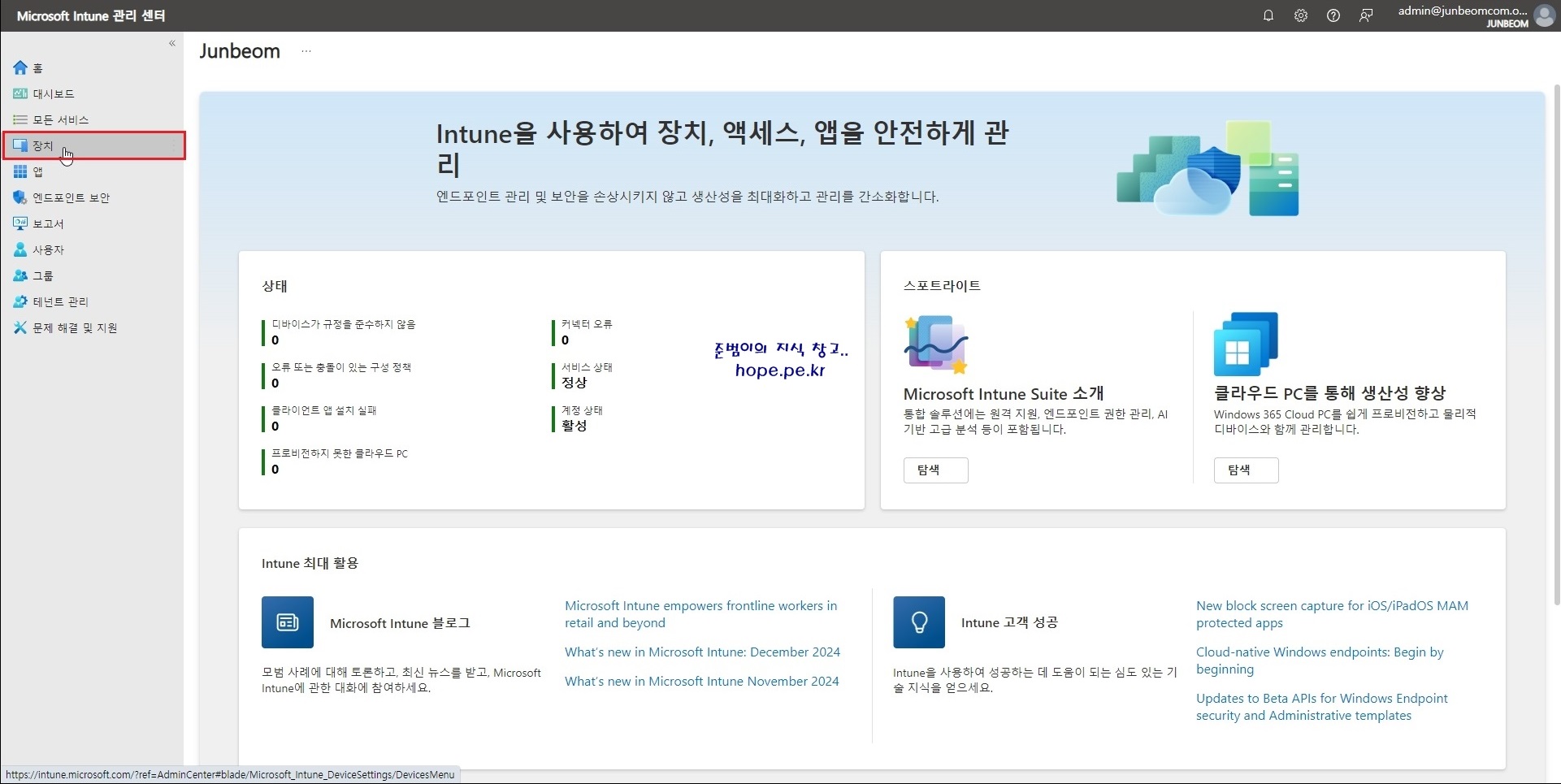Open the feedback person icon

tap(1366, 15)
